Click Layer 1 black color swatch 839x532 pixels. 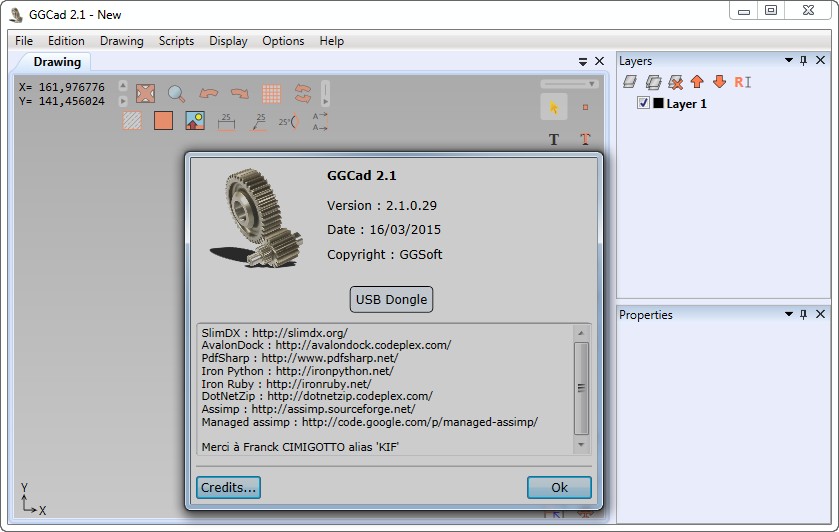pos(658,103)
